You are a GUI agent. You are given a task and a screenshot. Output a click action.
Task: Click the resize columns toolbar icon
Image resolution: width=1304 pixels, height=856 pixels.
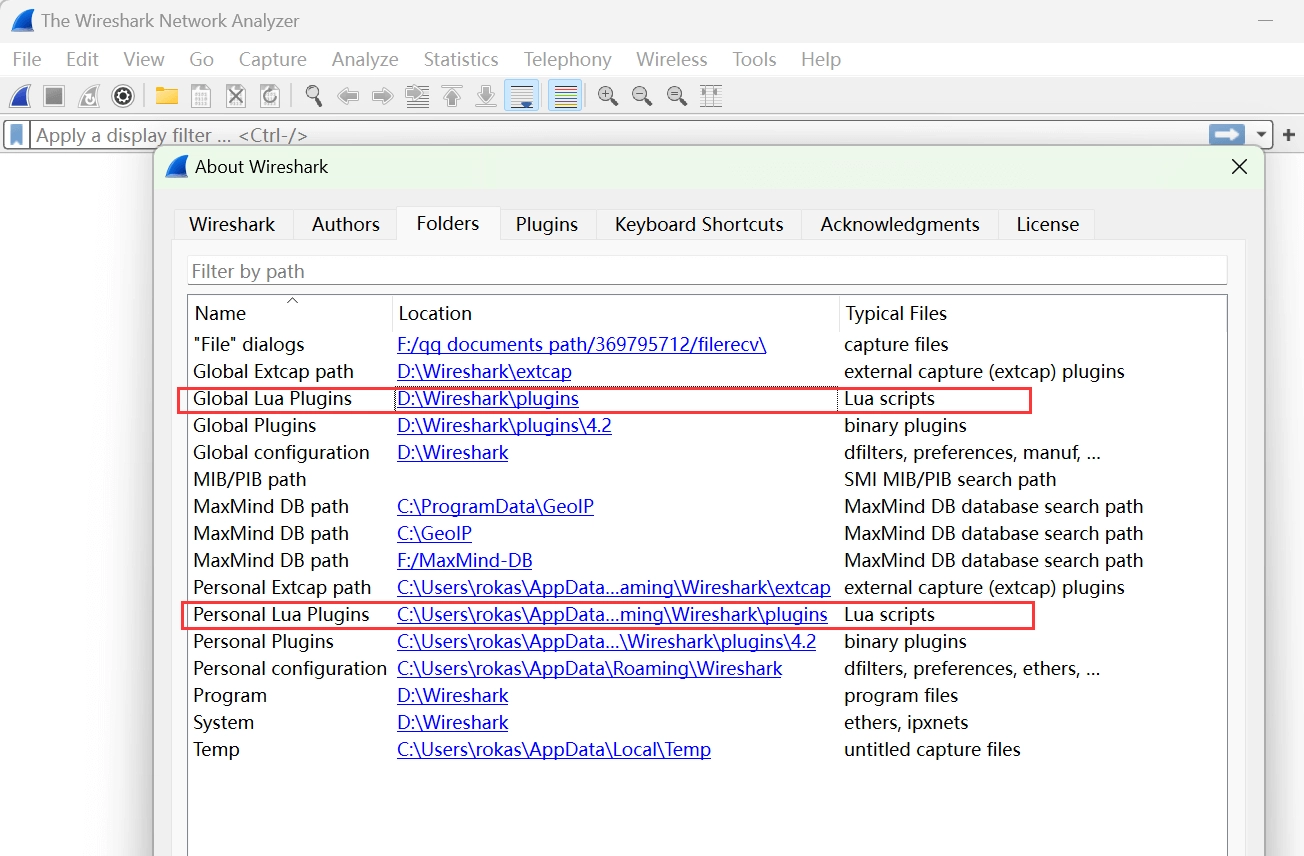(711, 96)
